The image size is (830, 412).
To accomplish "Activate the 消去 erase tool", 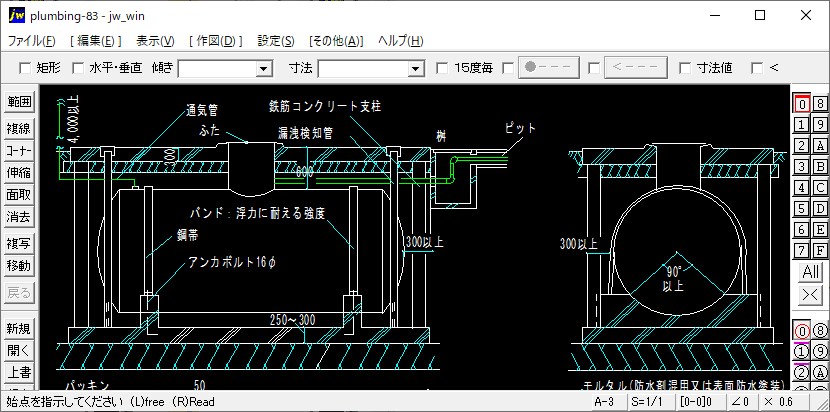I will click(x=19, y=216).
